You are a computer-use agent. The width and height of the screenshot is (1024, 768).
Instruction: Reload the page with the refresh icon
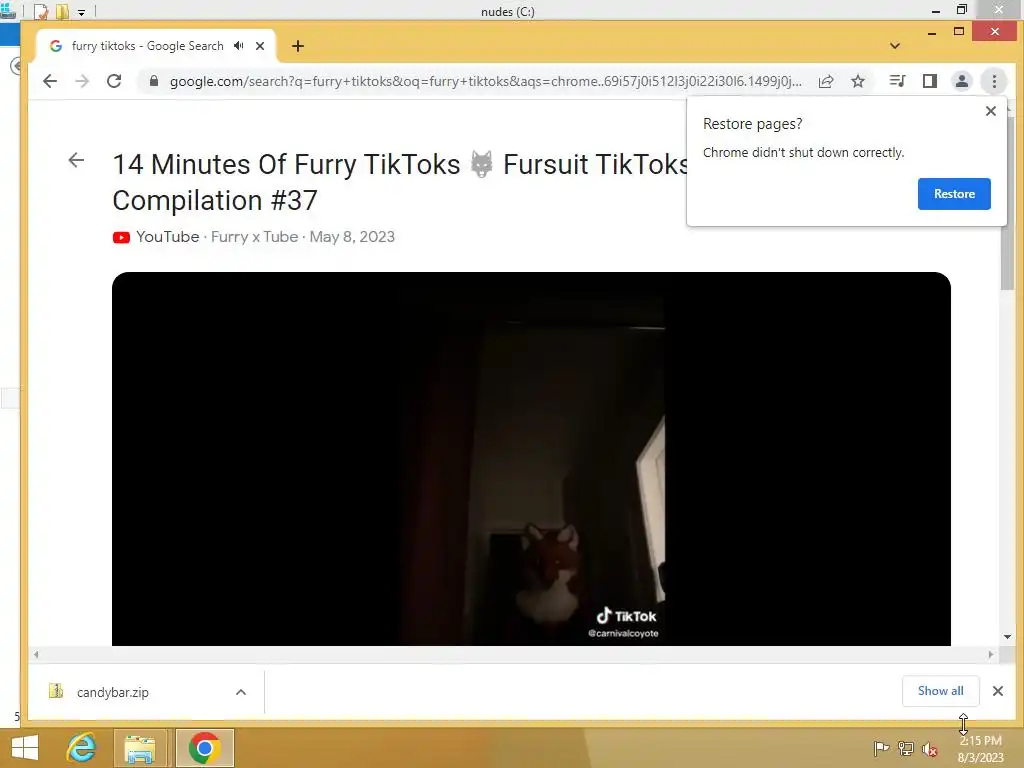click(114, 81)
